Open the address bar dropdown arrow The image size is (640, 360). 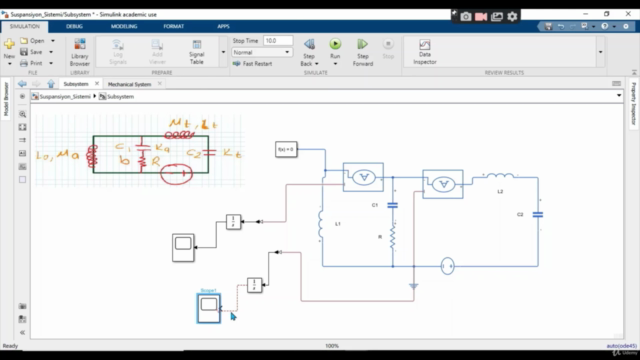tap(619, 96)
